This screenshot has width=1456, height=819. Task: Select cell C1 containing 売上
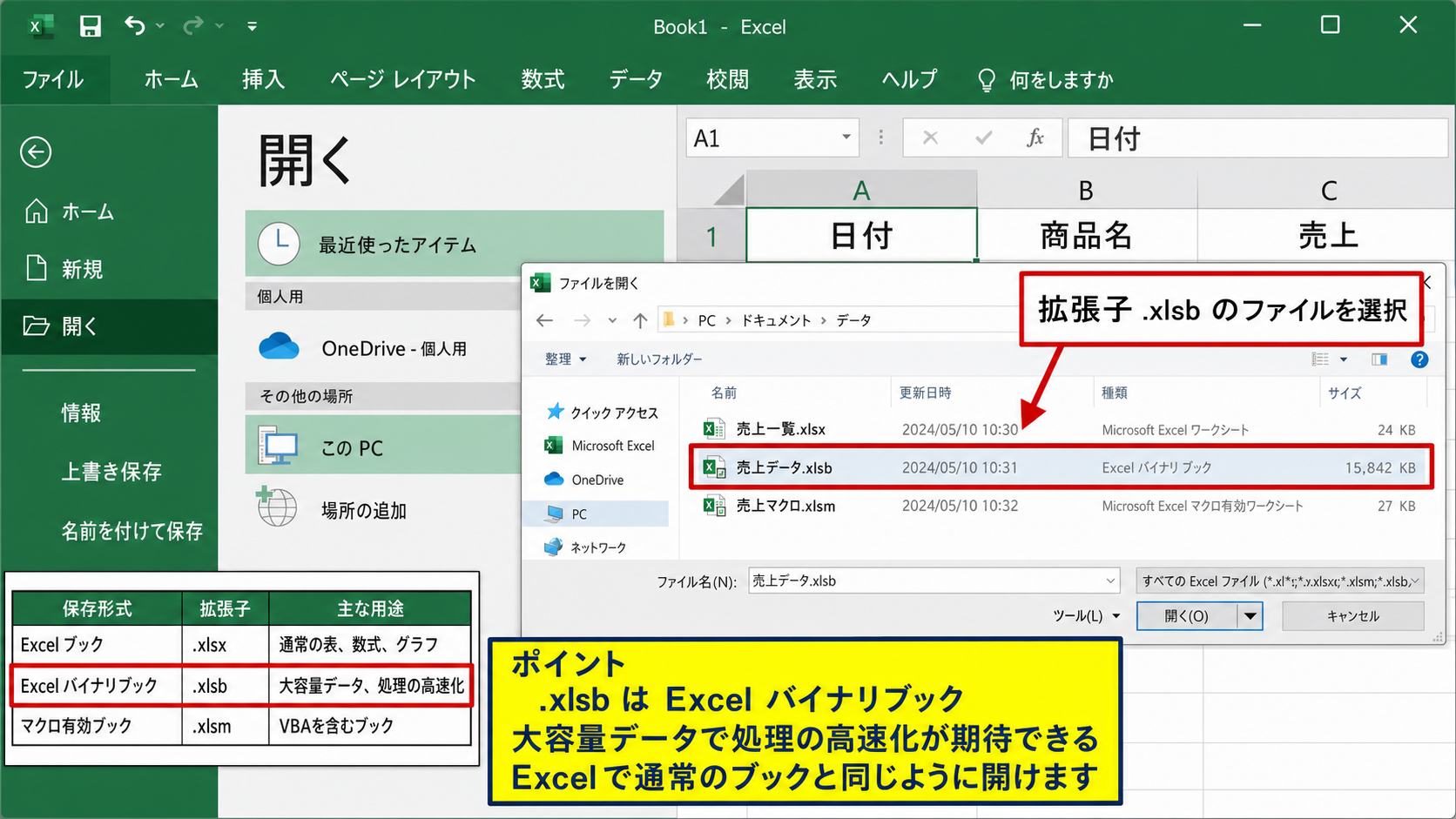(1327, 235)
